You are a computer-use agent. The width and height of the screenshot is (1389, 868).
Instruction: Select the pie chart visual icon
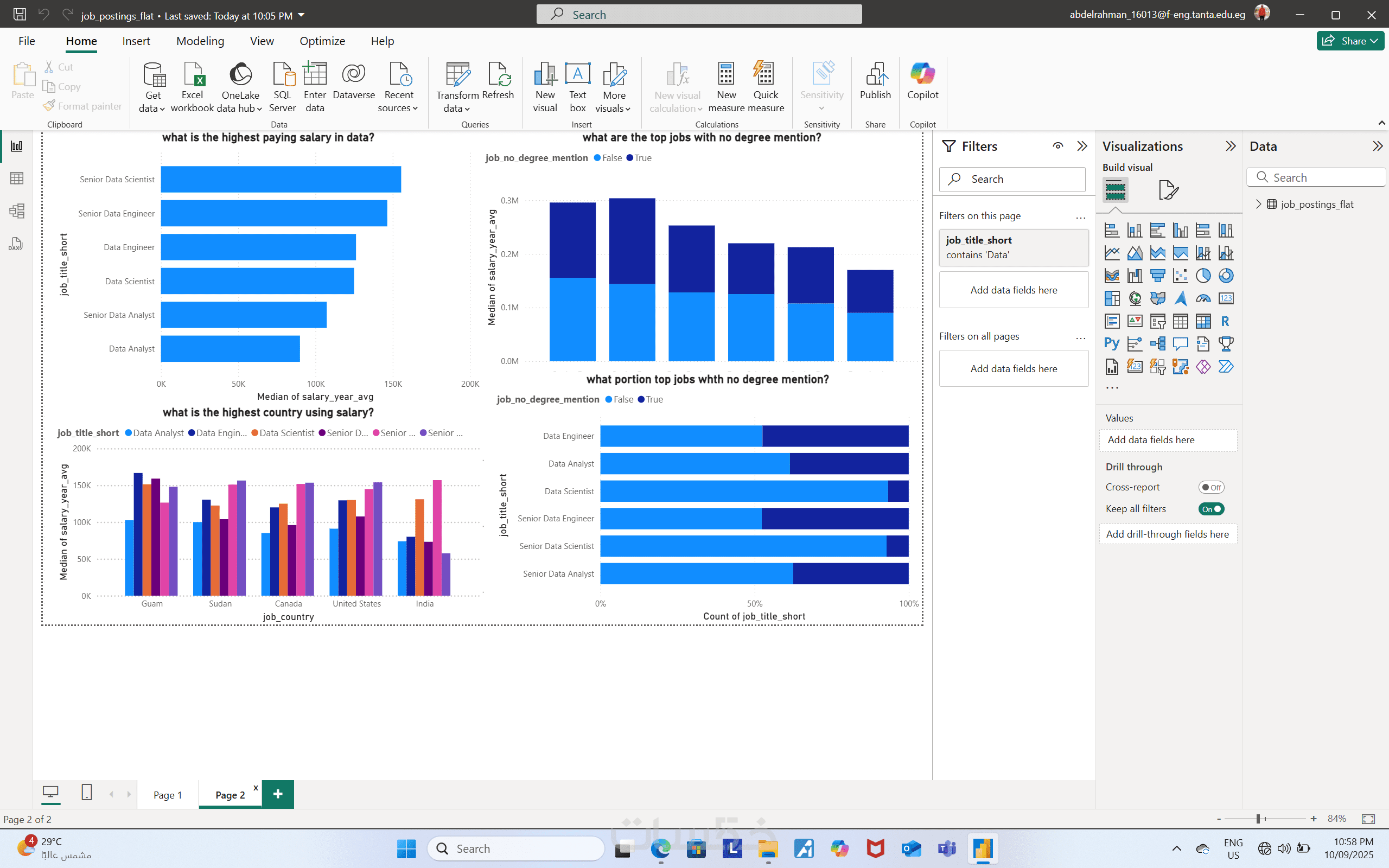click(x=1203, y=276)
